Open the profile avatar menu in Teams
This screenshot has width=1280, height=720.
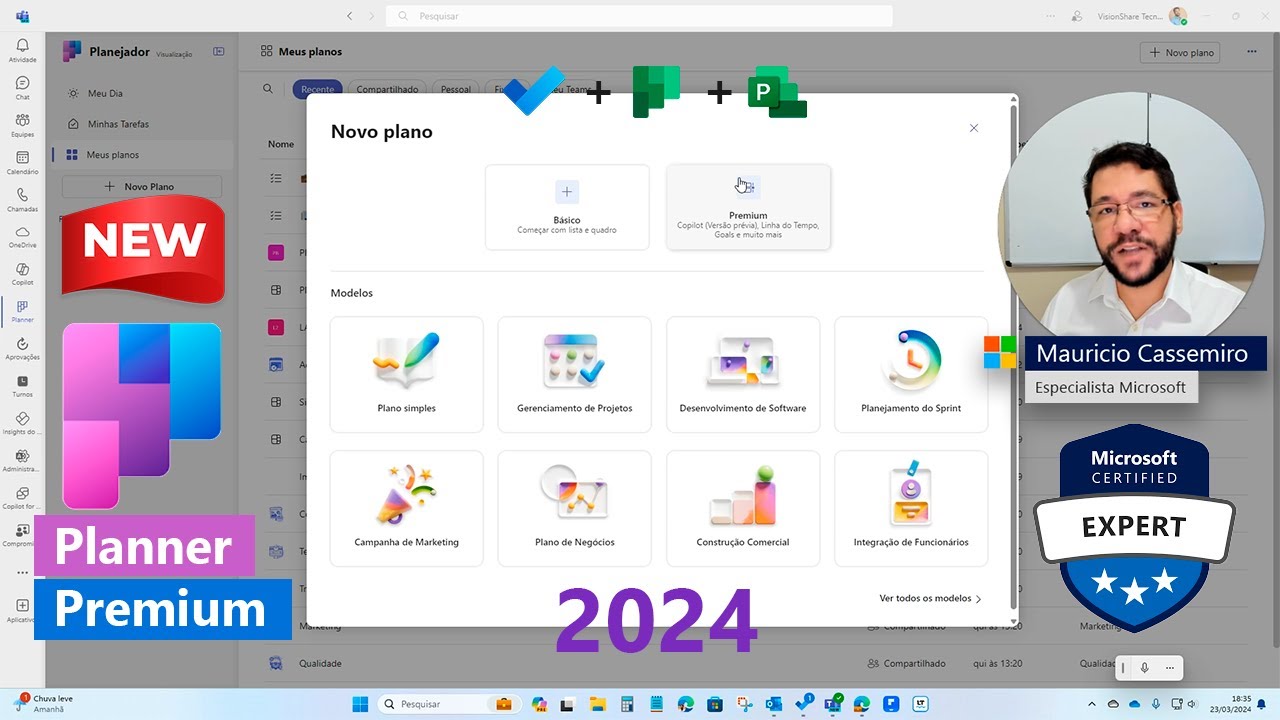tap(1178, 16)
